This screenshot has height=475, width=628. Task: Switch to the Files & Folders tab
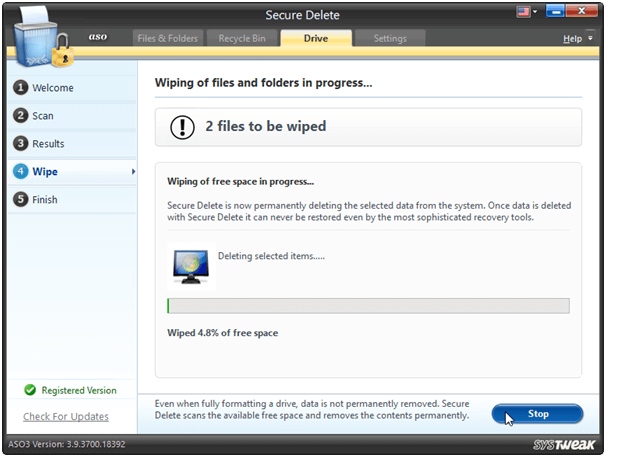point(167,38)
